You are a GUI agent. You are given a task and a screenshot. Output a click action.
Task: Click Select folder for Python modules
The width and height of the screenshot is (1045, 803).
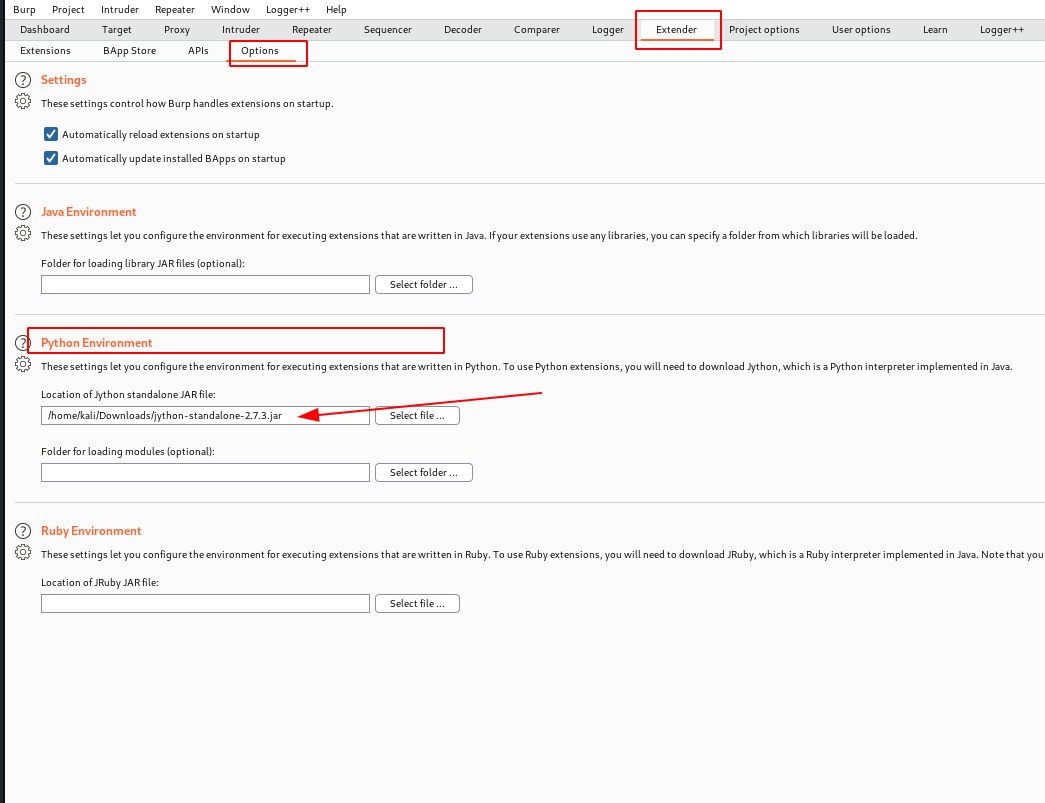tap(423, 472)
